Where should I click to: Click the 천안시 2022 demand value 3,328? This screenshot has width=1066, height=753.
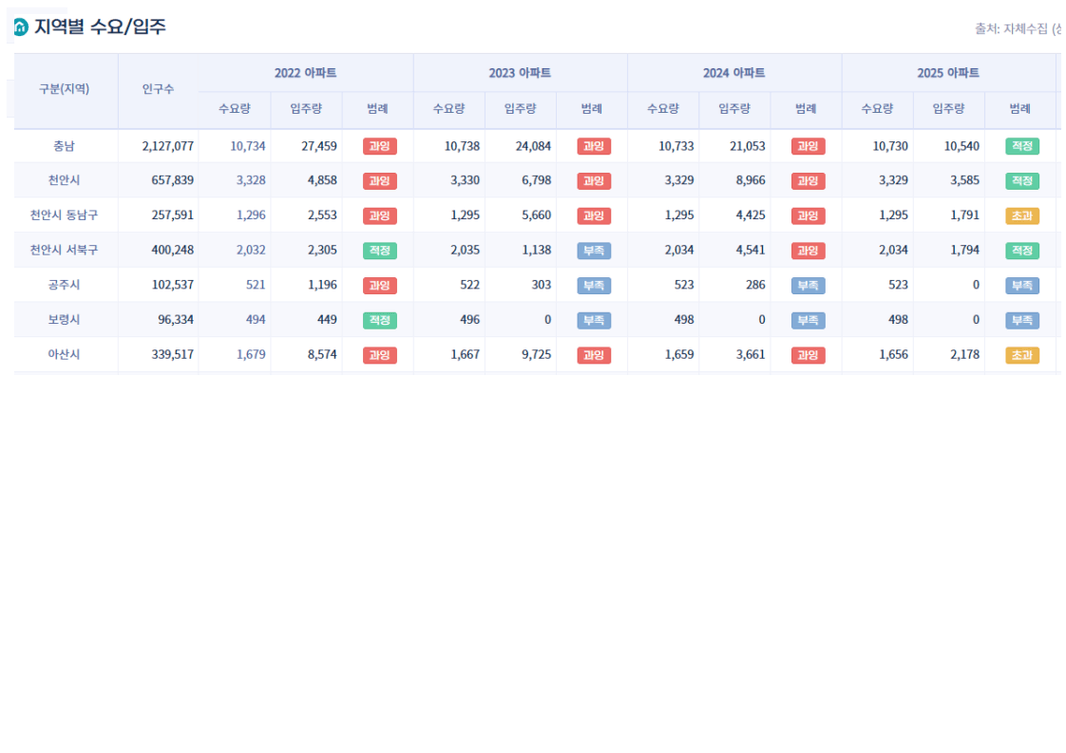click(250, 180)
